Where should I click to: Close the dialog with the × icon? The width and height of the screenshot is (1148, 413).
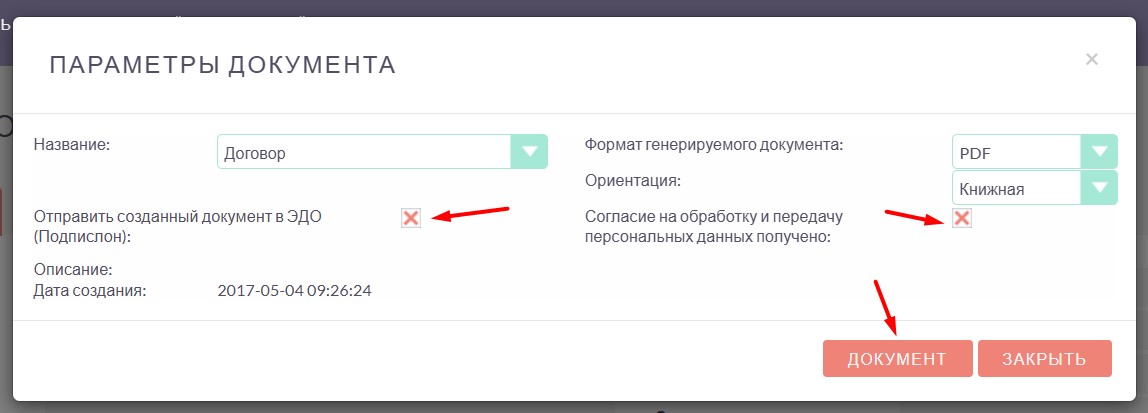[x=1092, y=59]
